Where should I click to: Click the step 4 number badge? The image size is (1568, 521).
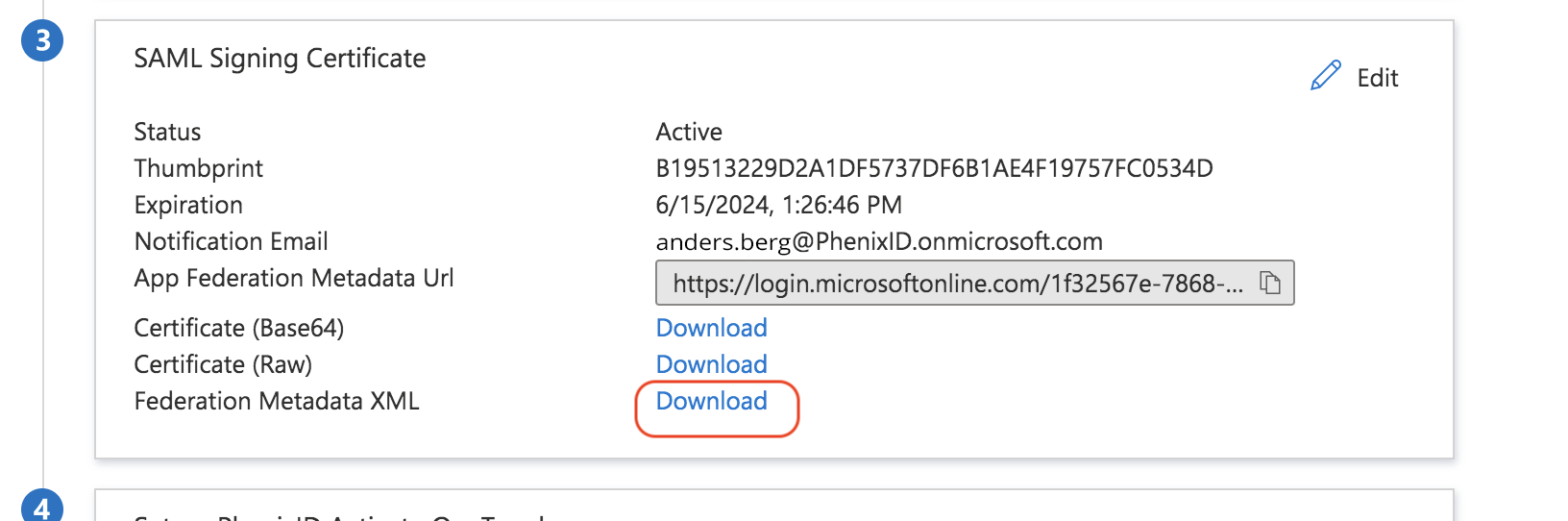[x=42, y=507]
